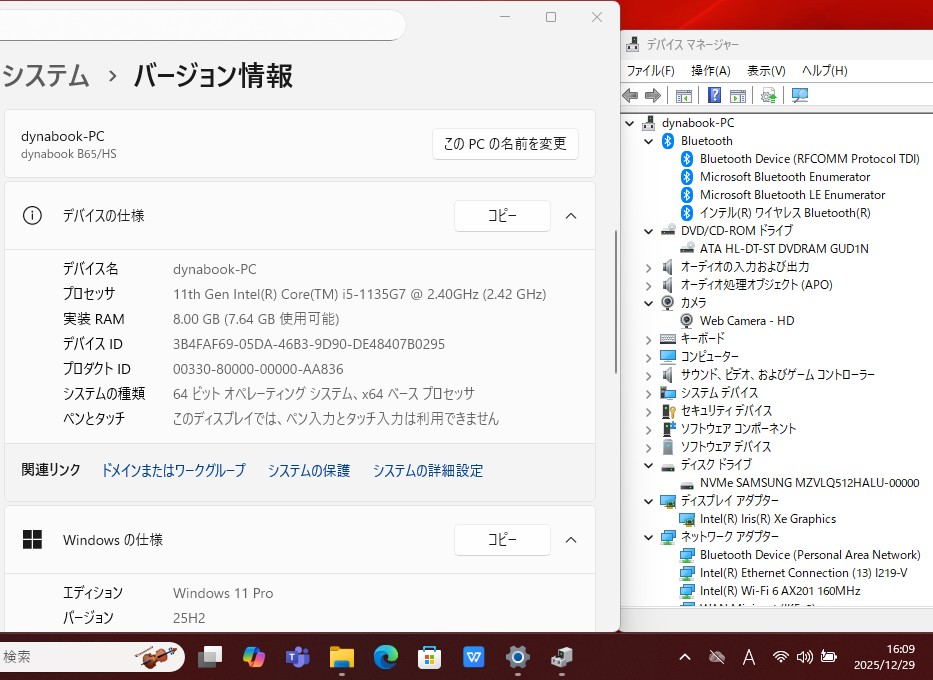The height and width of the screenshot is (680, 933).
Task: Open File Explorer from the taskbar
Action: point(342,657)
